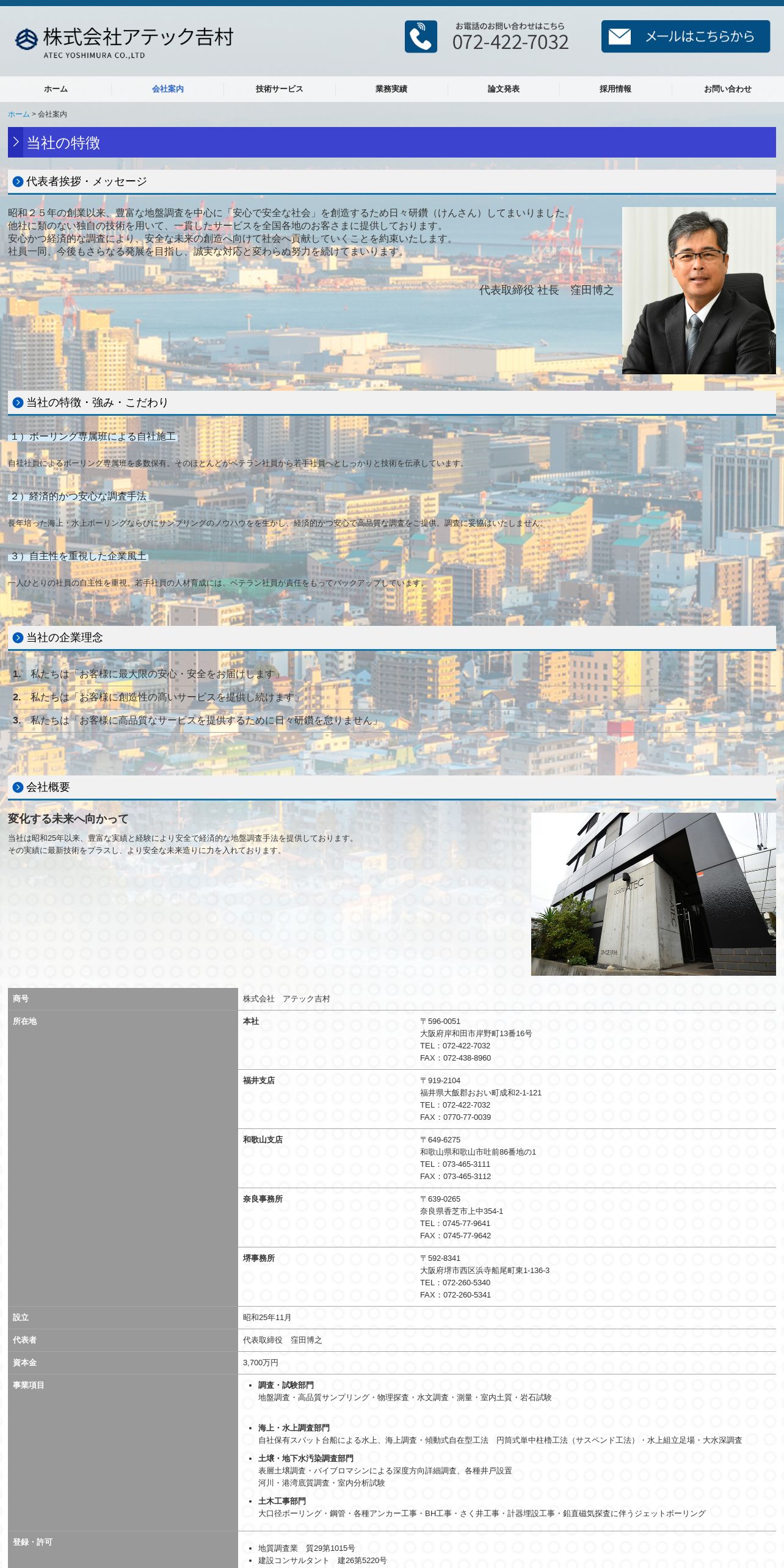Open the 会社案内 menu item
This screenshot has width=784, height=1568.
pos(168,89)
